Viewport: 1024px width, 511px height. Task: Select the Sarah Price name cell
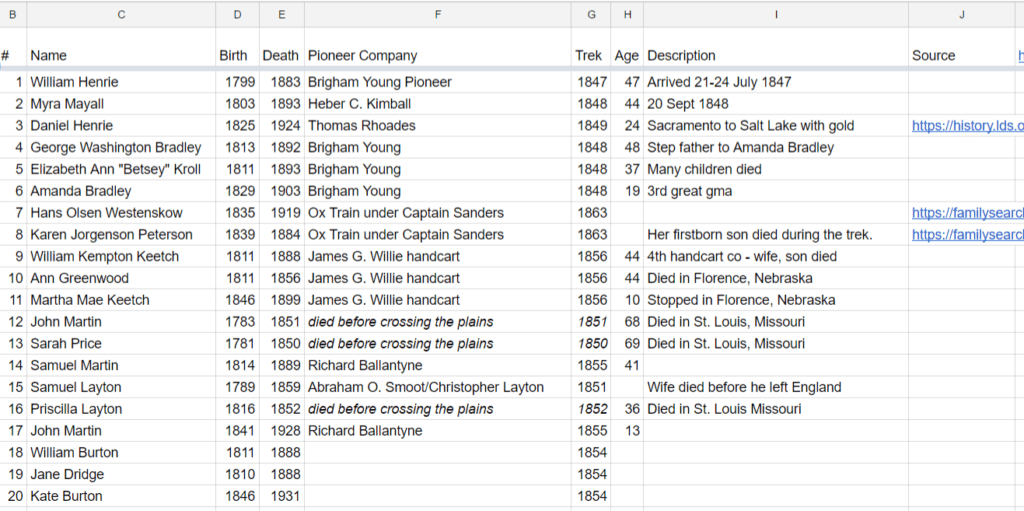point(121,343)
